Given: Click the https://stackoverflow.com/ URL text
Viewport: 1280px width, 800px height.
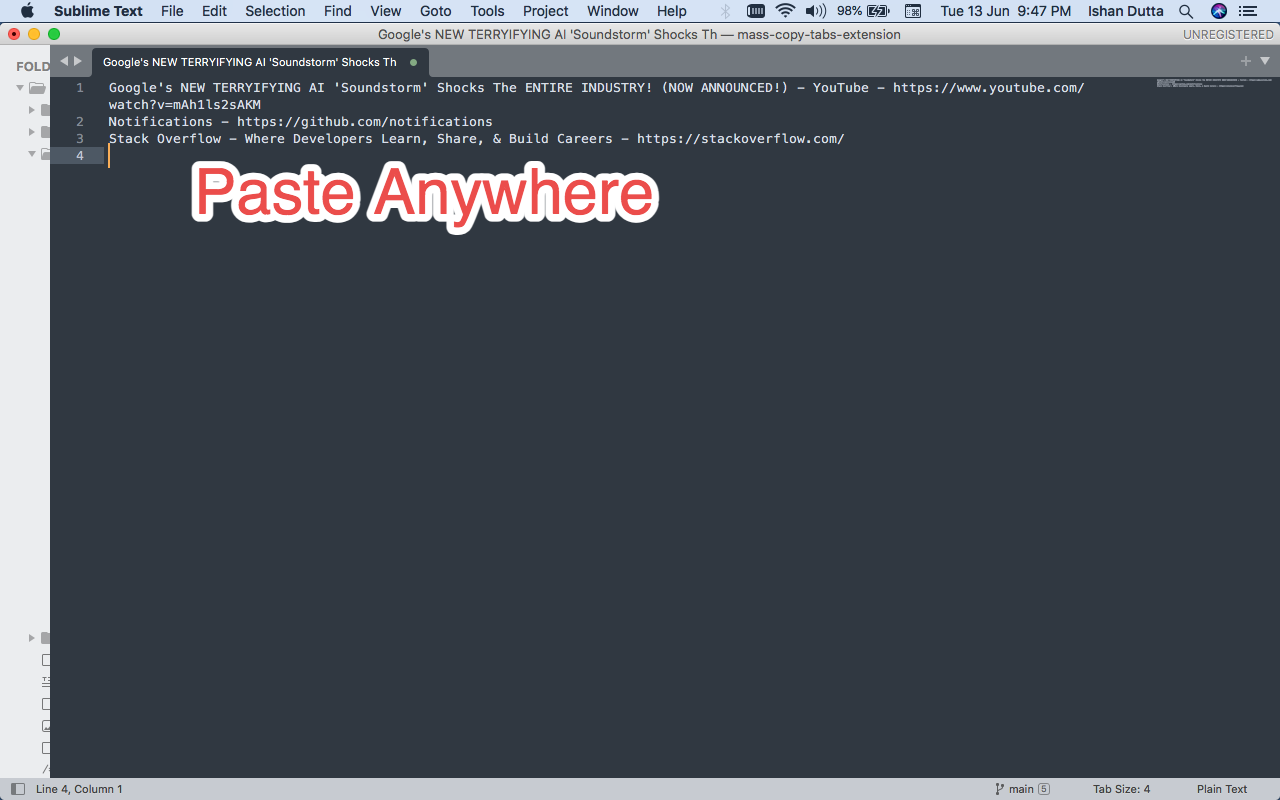Looking at the screenshot, I should pyautogui.click(x=741, y=139).
